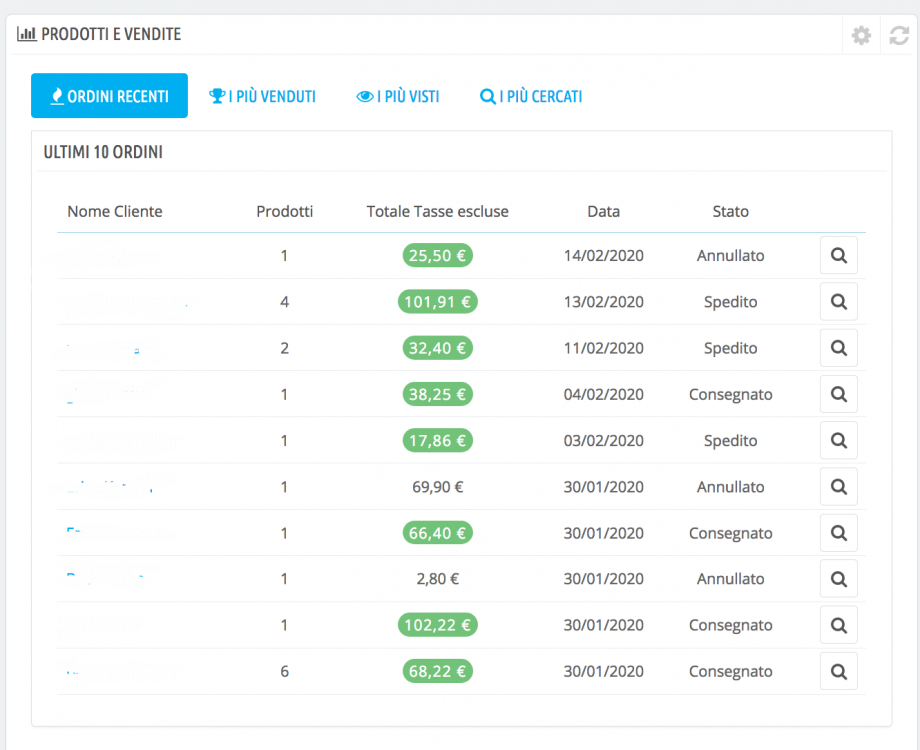920x750 pixels.
Task: Switch to Ordini Recenti tab
Action: [109, 96]
